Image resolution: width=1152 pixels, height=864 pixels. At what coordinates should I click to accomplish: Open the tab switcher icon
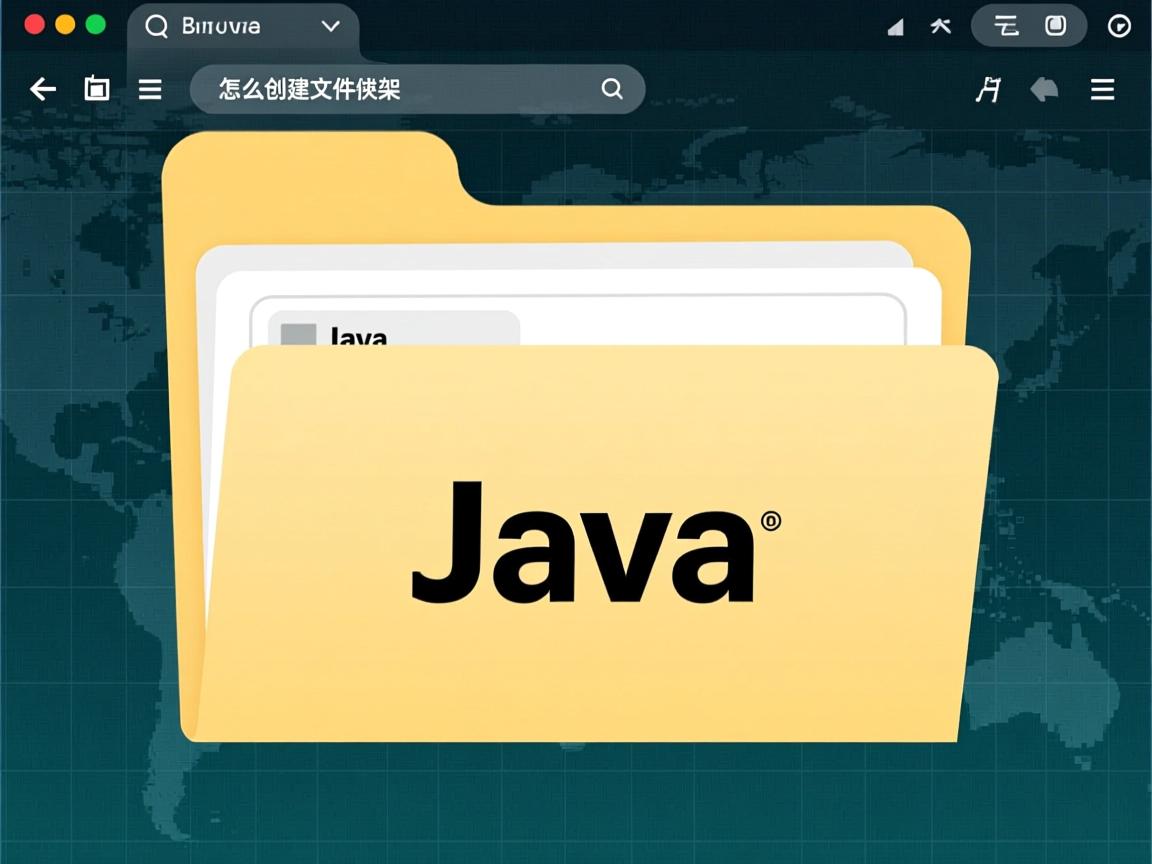[96, 89]
